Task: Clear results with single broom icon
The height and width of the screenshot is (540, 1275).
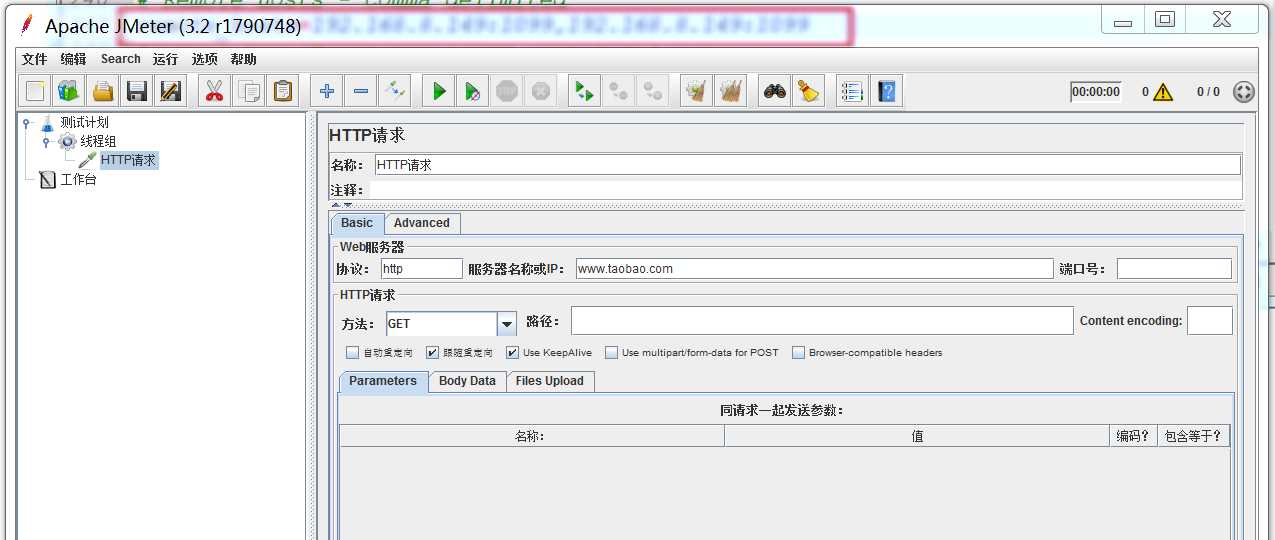Action: [696, 92]
